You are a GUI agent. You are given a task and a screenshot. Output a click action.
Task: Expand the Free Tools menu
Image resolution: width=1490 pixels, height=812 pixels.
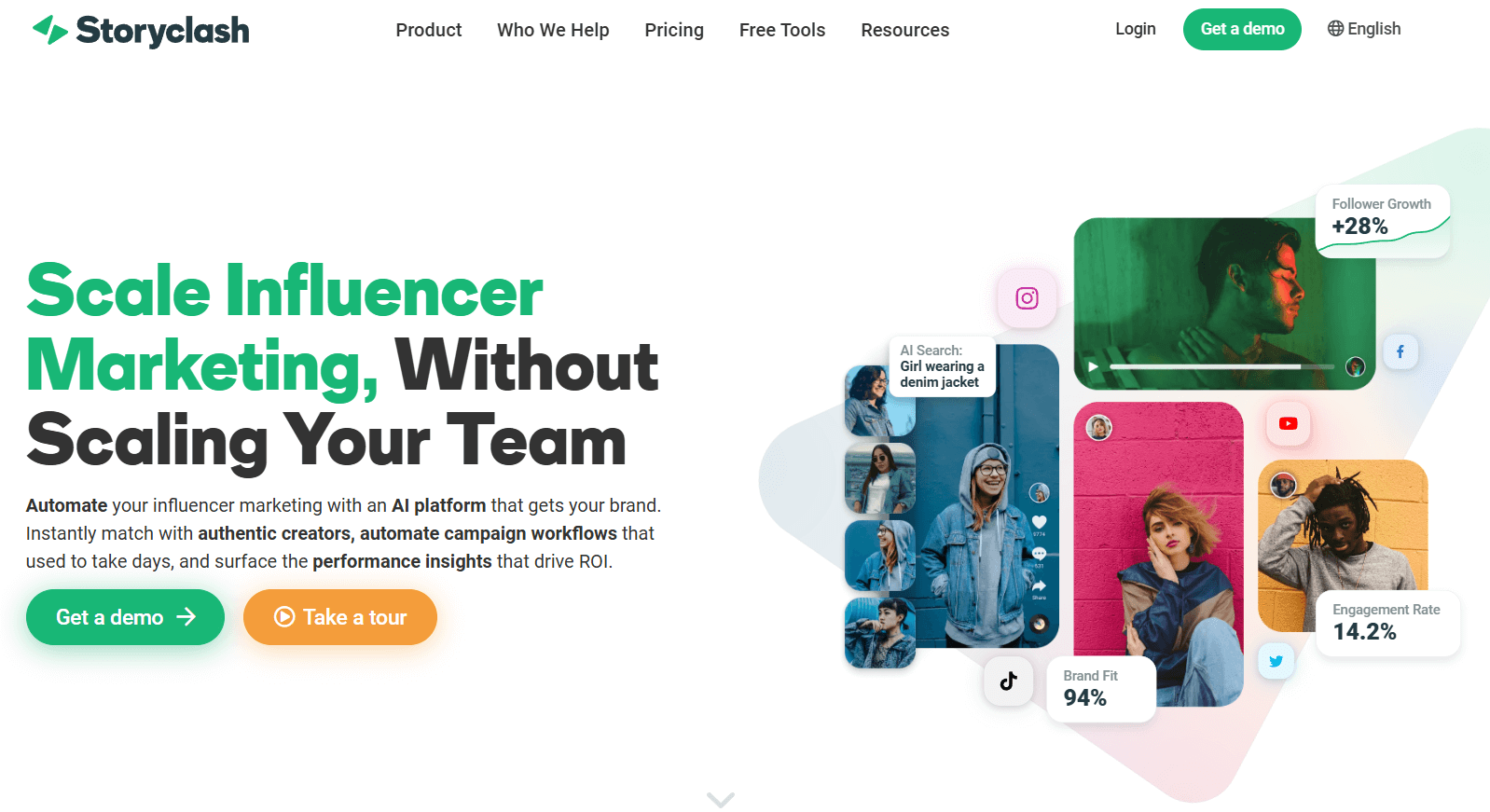click(782, 30)
